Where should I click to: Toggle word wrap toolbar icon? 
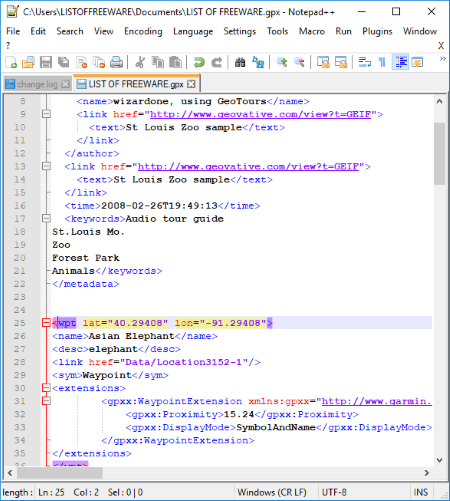364,62
